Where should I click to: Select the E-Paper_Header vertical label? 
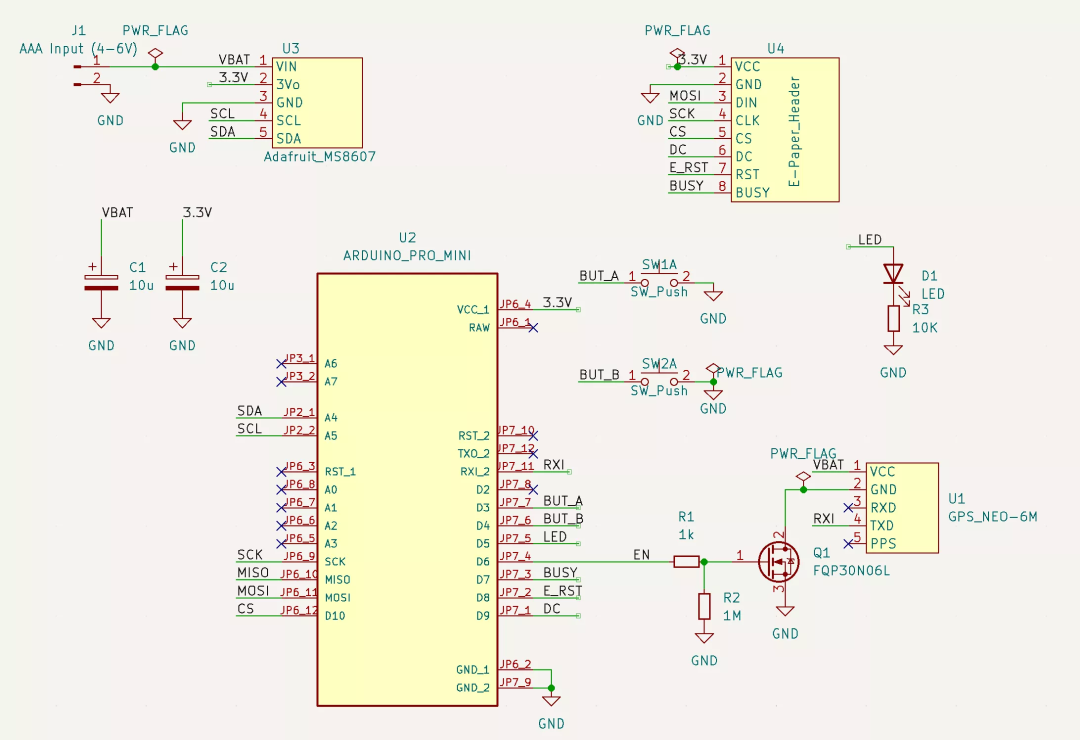point(795,132)
